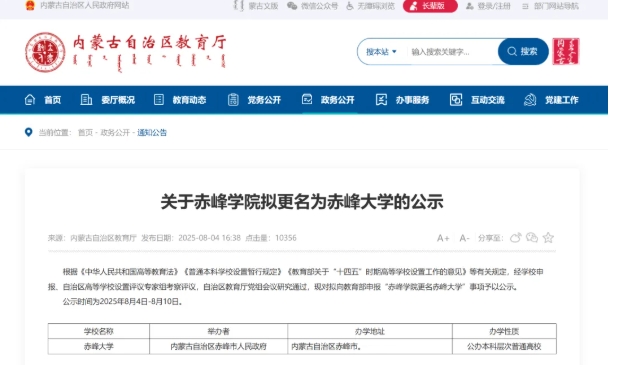The image size is (625, 381).
Task: Go to 政务公开 in breadcrumb
Action: 115,133
